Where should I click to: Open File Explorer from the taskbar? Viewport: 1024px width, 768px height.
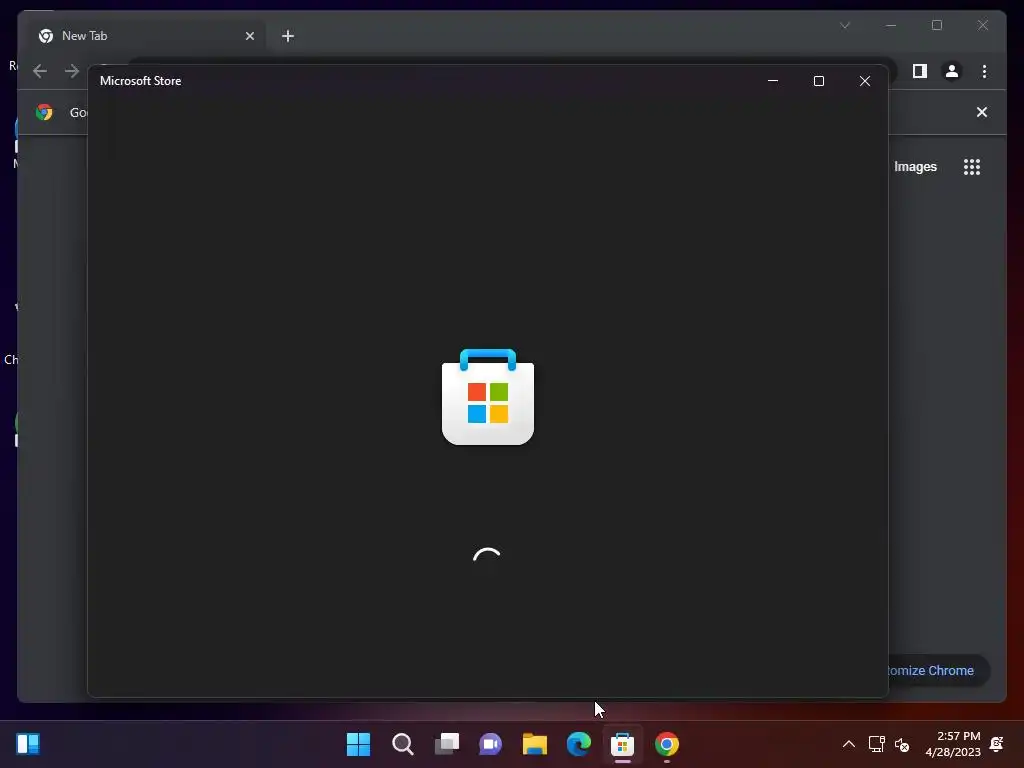pyautogui.click(x=535, y=744)
